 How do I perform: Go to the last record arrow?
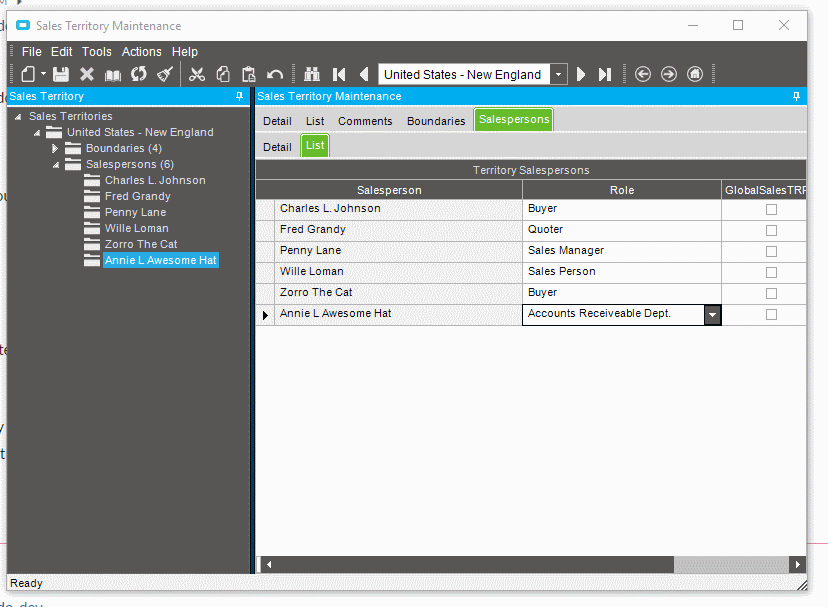605,74
